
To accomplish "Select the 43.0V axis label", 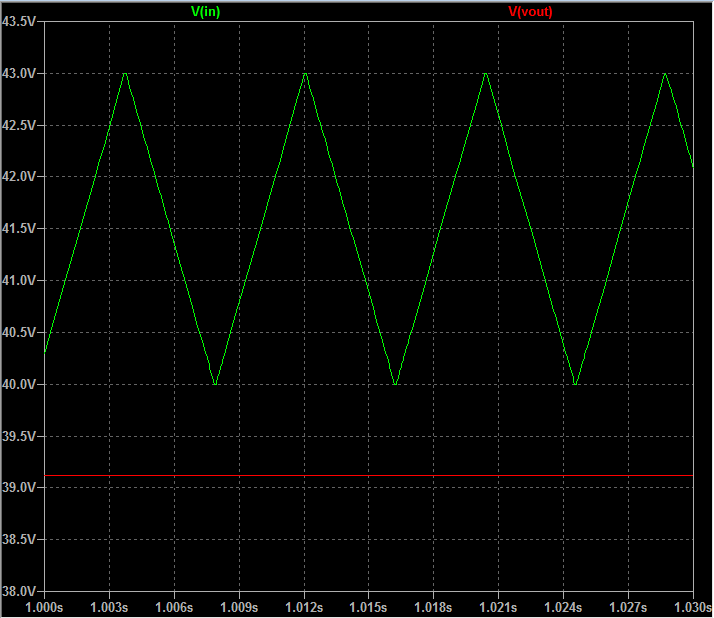I will (x=18, y=73).
